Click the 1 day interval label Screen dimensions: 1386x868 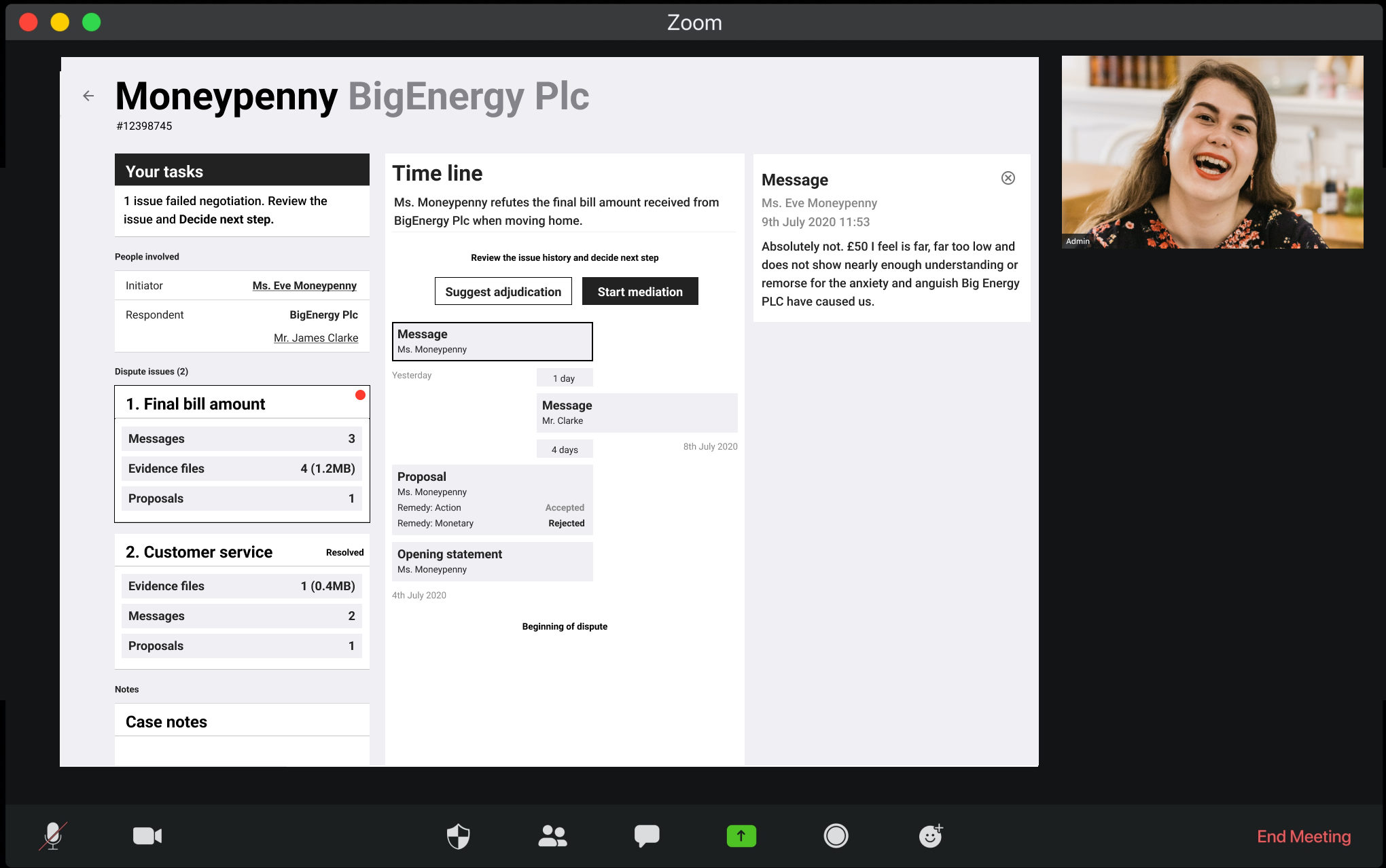(x=564, y=378)
